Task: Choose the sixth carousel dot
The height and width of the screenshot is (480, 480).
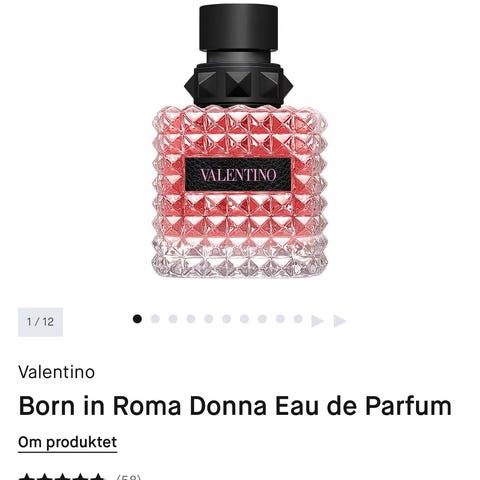Action: pyautogui.click(x=226, y=319)
